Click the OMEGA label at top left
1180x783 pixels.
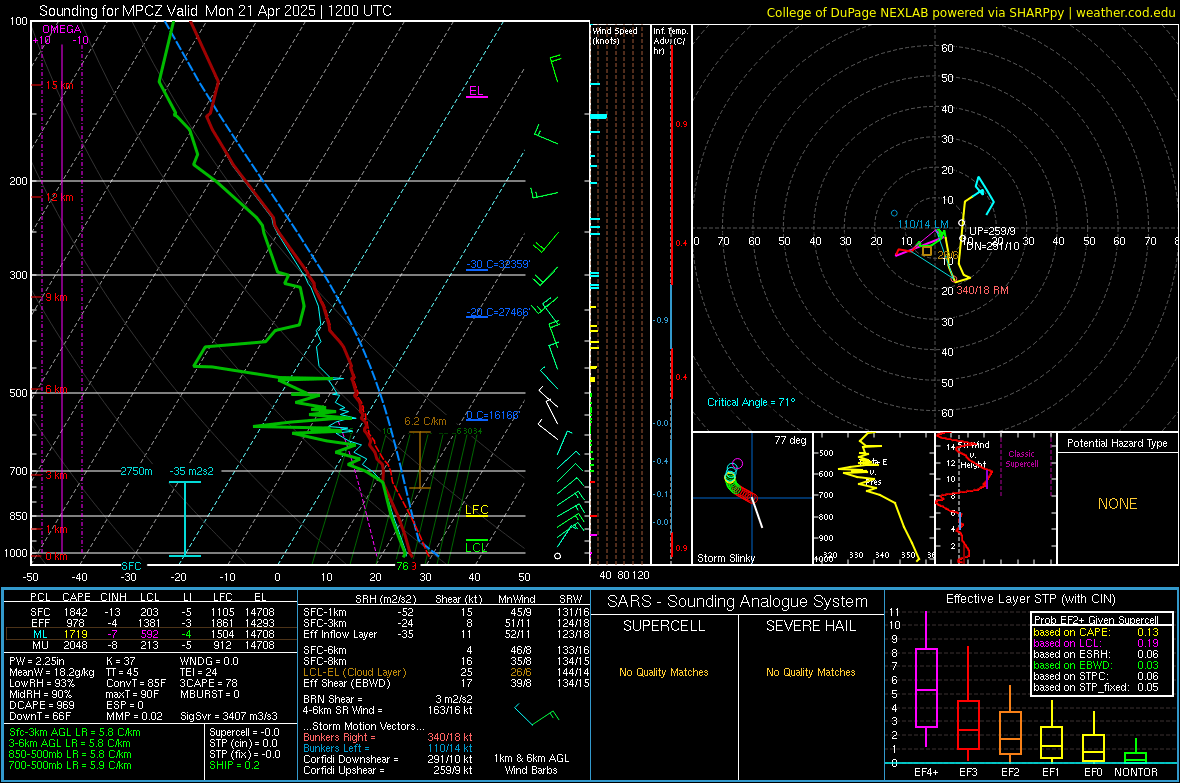tap(62, 29)
